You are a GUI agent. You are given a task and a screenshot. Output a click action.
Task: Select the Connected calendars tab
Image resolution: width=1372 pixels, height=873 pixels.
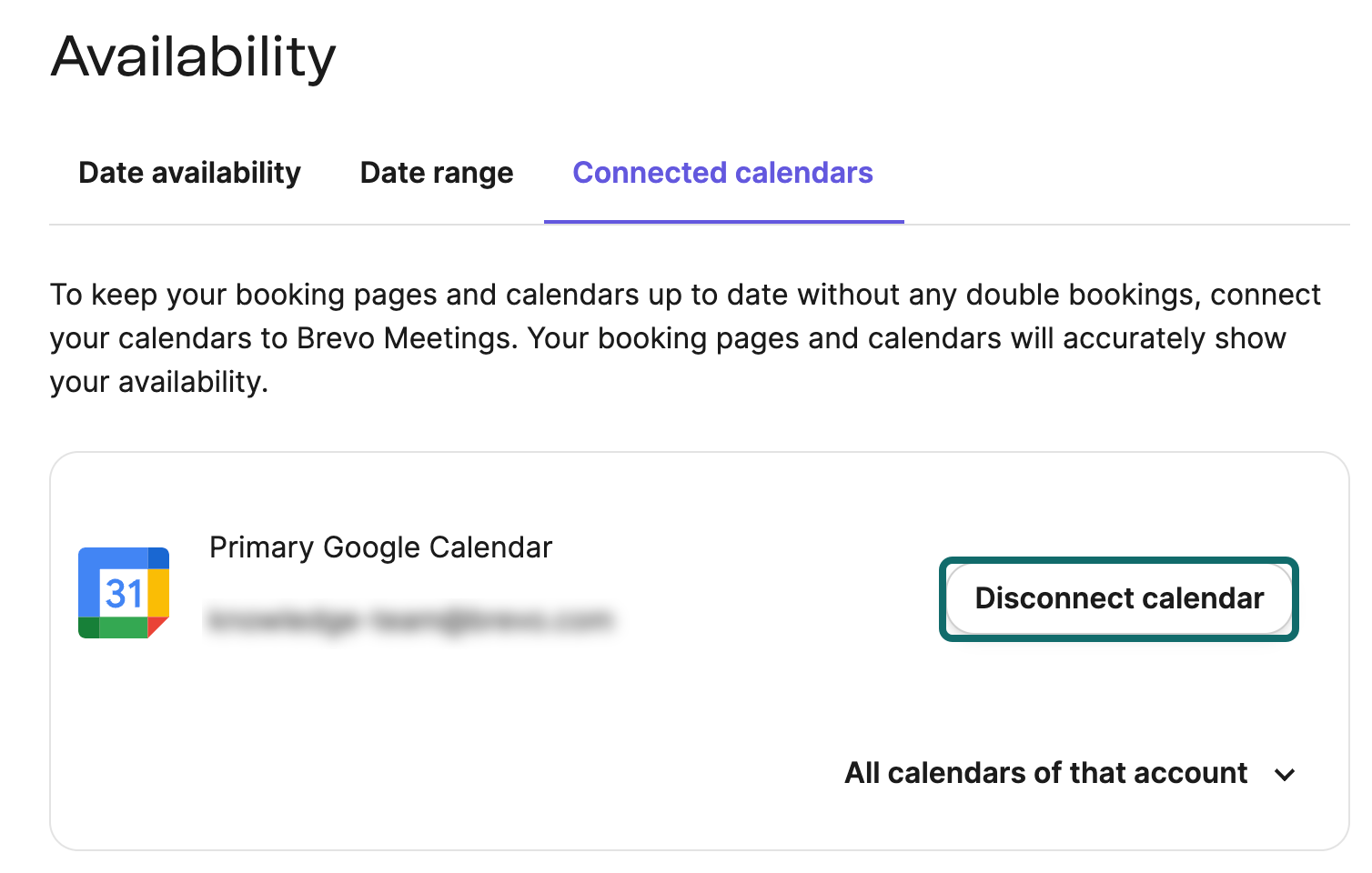[x=723, y=173]
